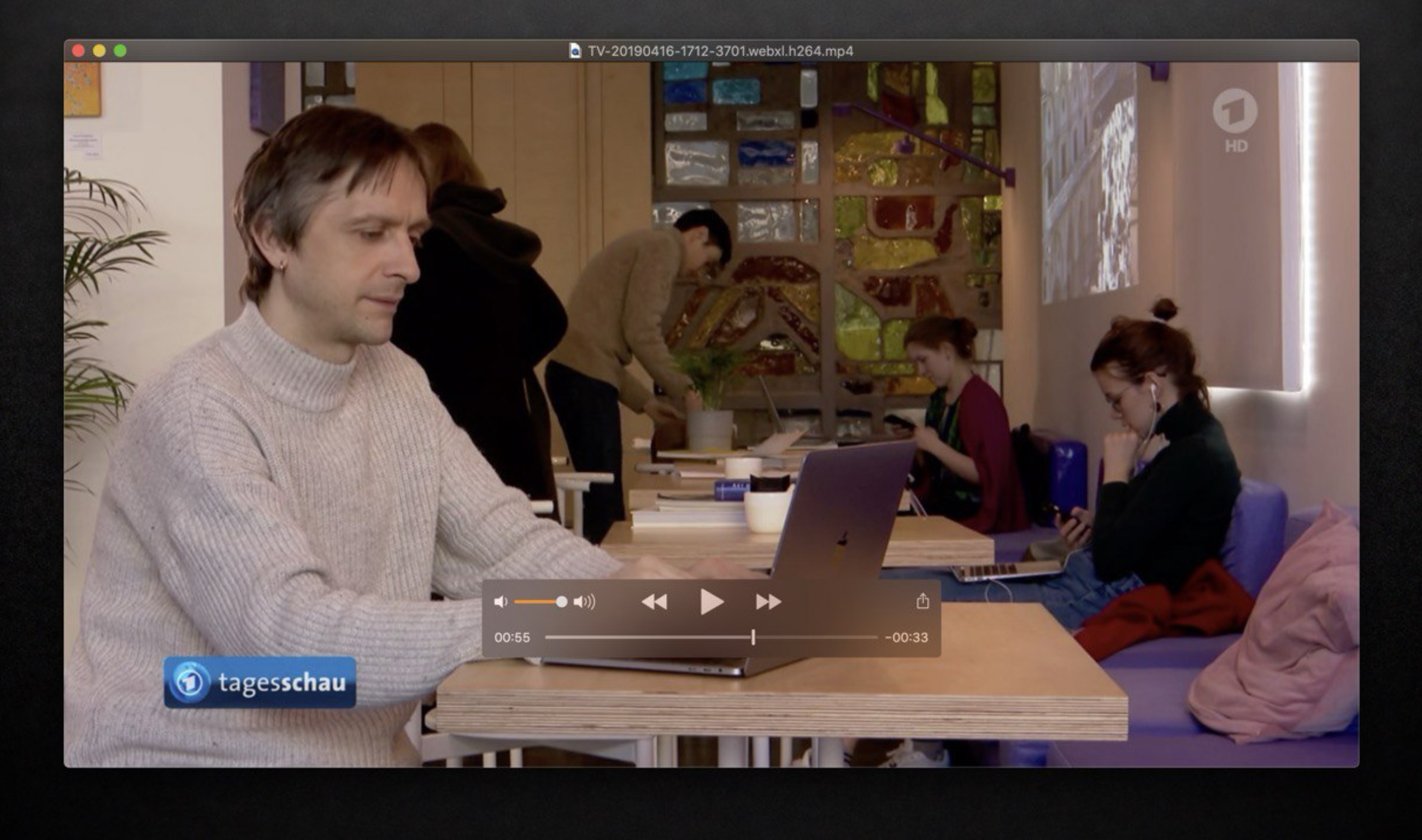Enter full screen with green button

point(120,51)
